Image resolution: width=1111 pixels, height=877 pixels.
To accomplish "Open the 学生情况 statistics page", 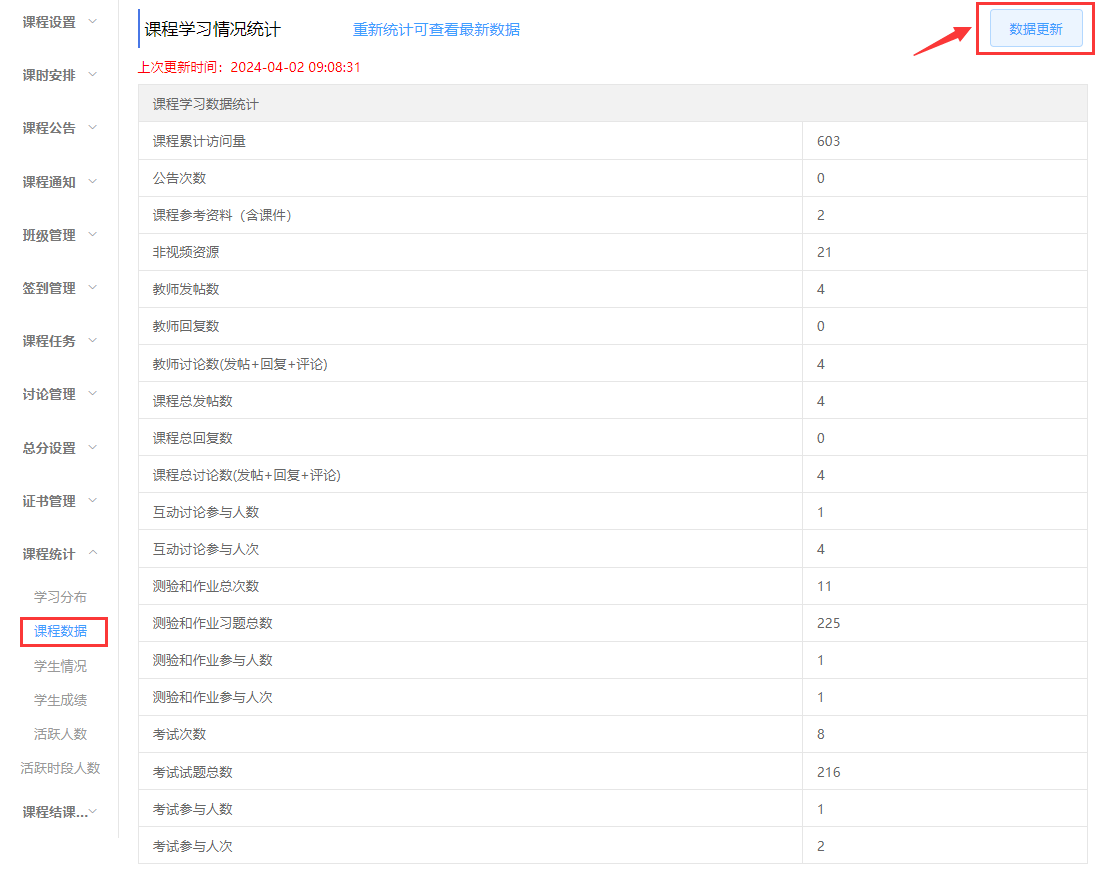I will [x=60, y=666].
